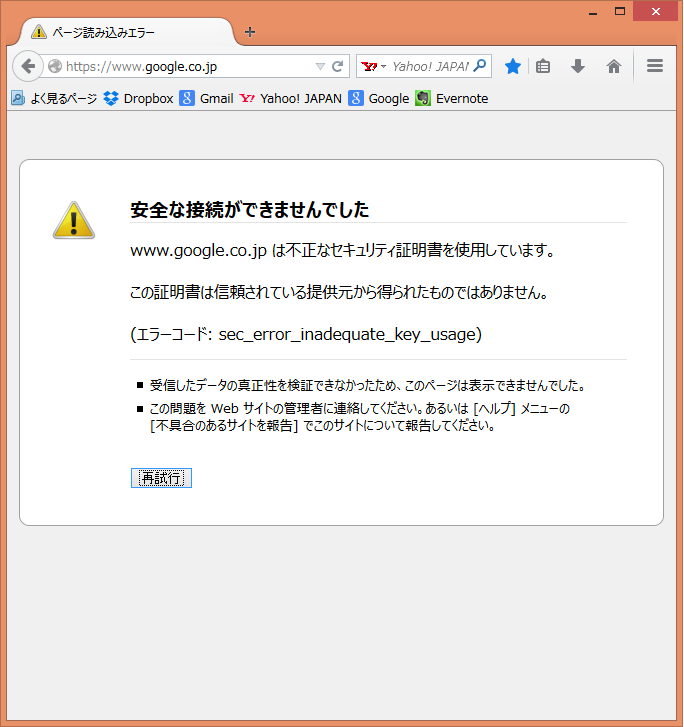Open the Yahoo search engine dropdown
Screen dimensions: 684x727
(x=373, y=67)
